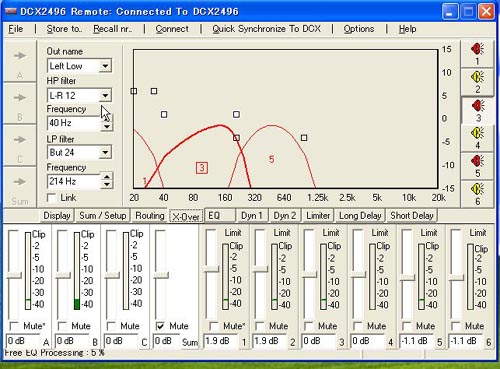Screen dimensions: 500x369
Task: Mute output channel 2
Action: tap(260, 326)
